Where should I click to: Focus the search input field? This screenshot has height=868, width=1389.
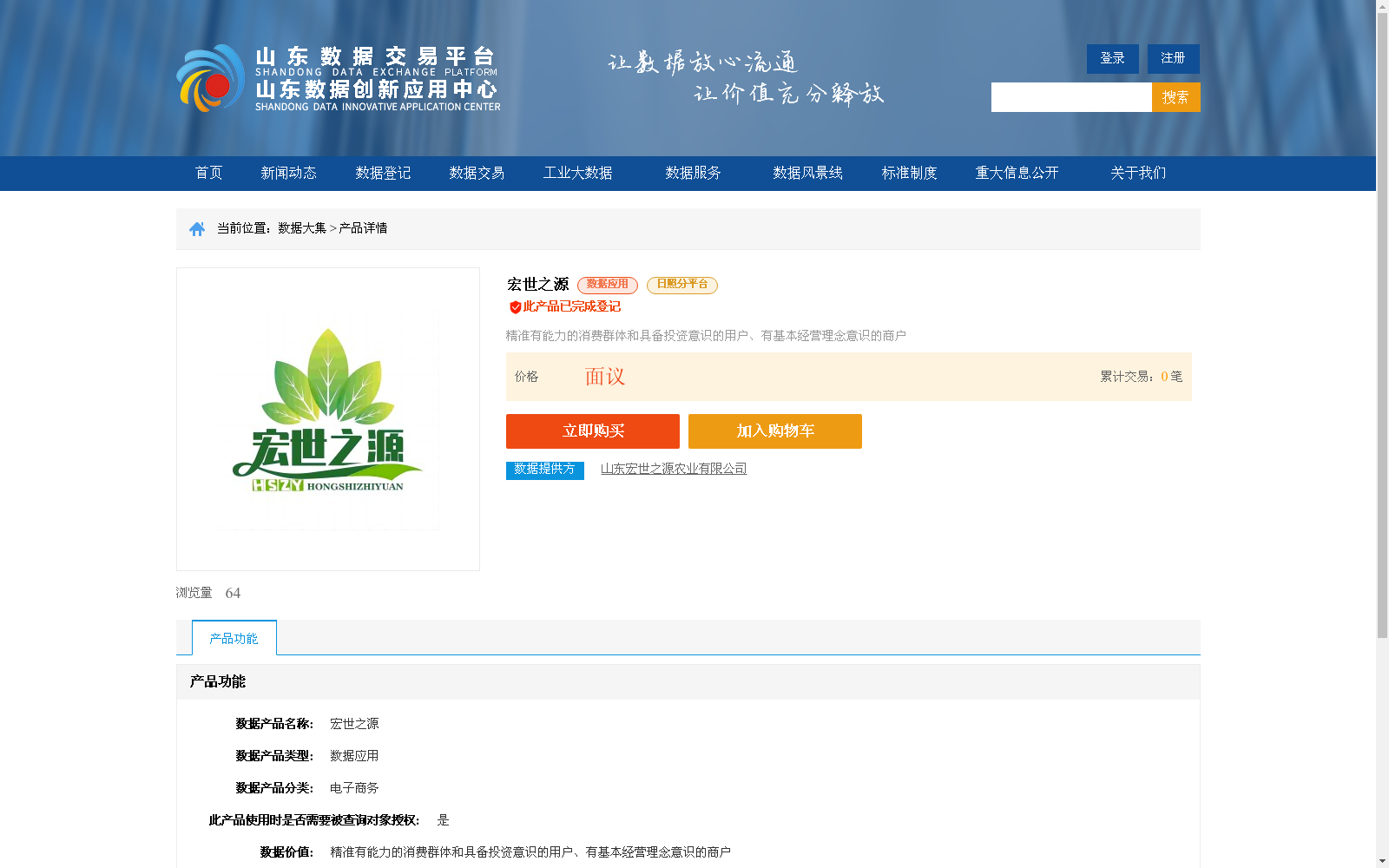(1071, 97)
